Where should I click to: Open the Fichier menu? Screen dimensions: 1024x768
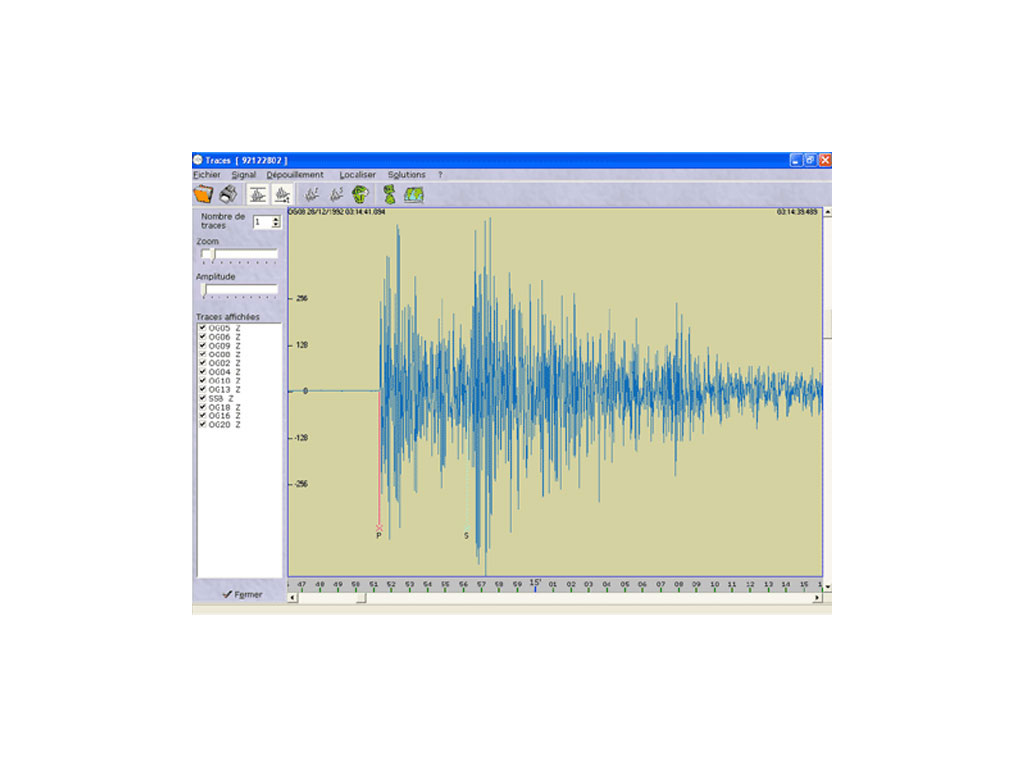206,175
